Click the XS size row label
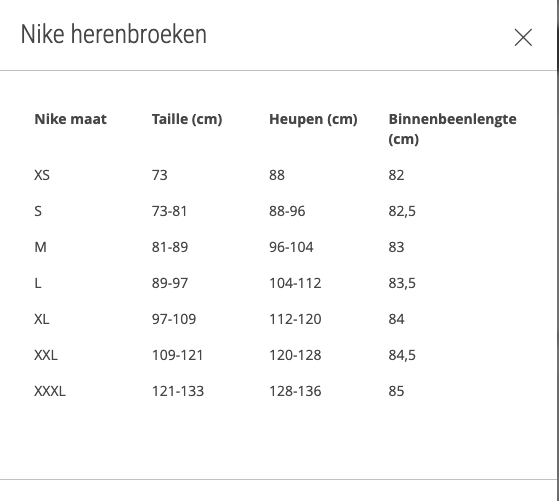 click(42, 175)
